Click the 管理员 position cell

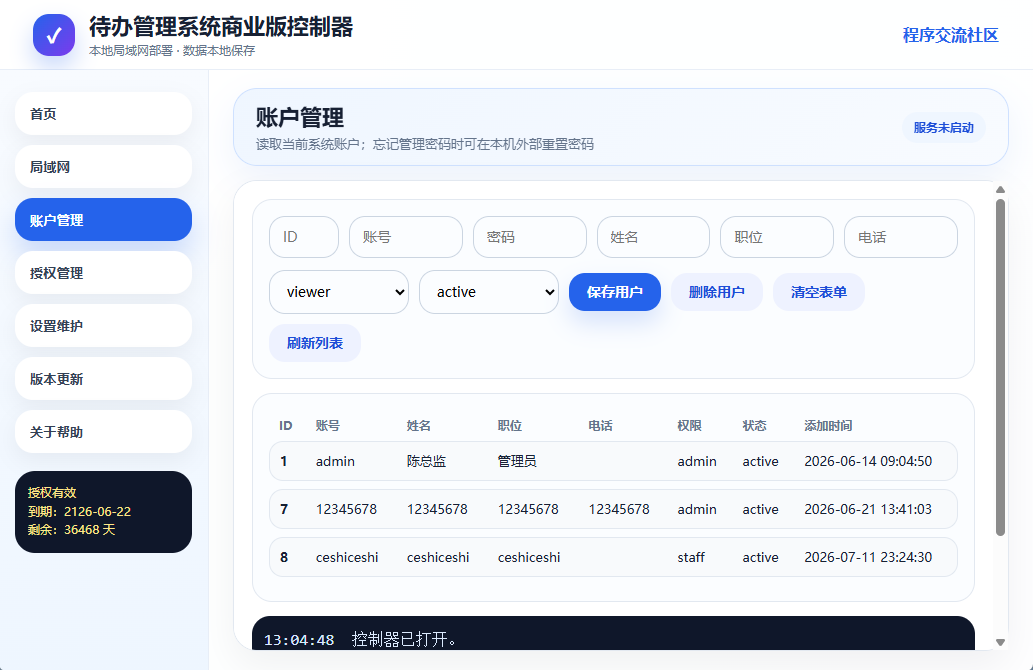516,461
